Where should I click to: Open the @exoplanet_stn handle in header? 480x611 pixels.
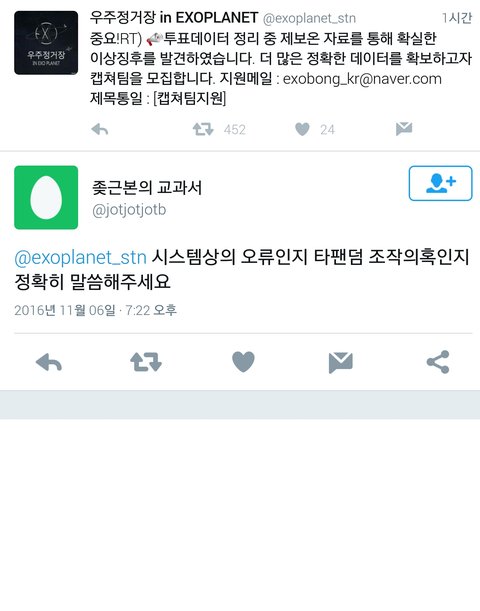(309, 18)
